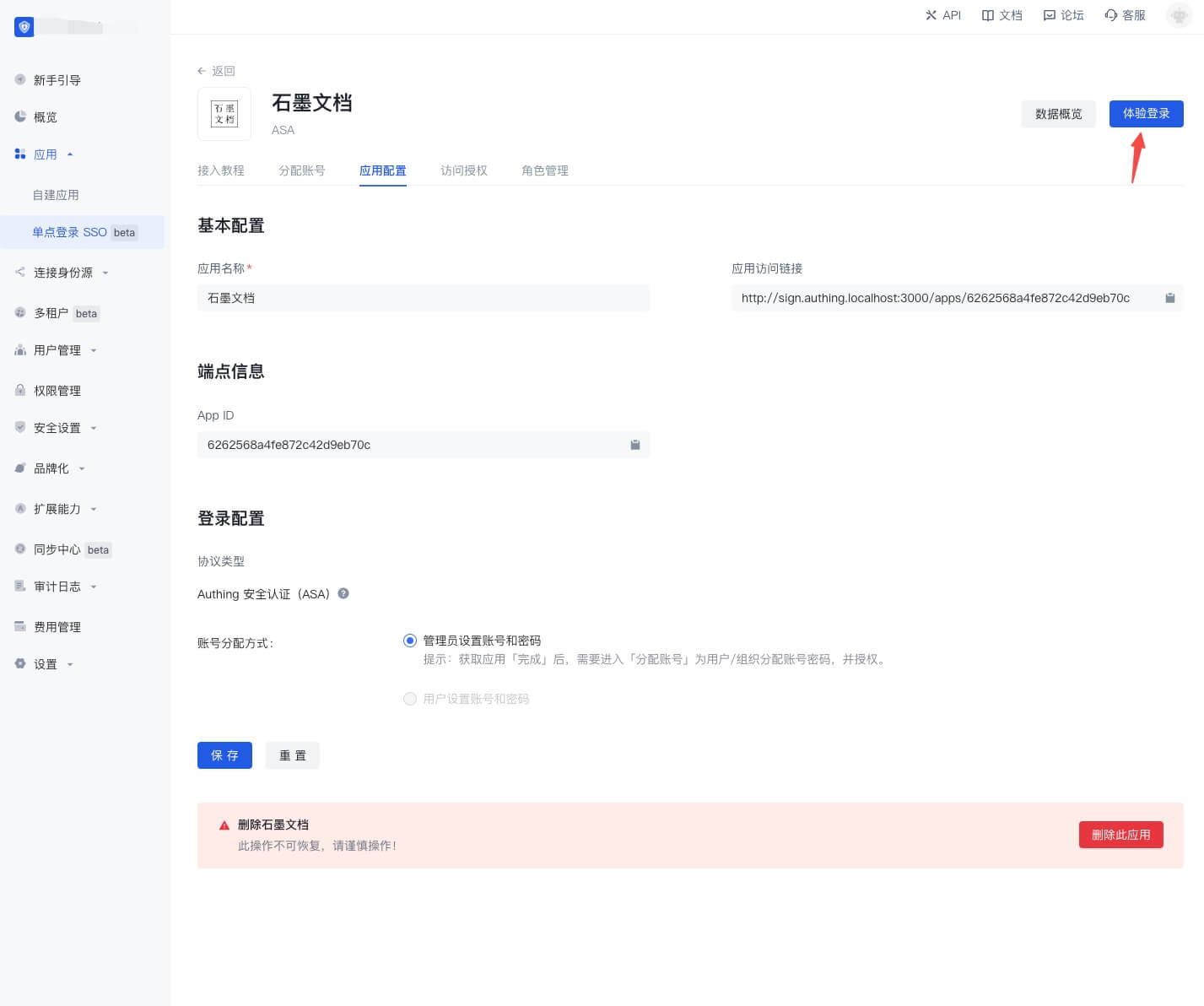This screenshot has height=1006, width=1204.
Task: Switch to the 分配账号 tab
Action: pos(301,170)
